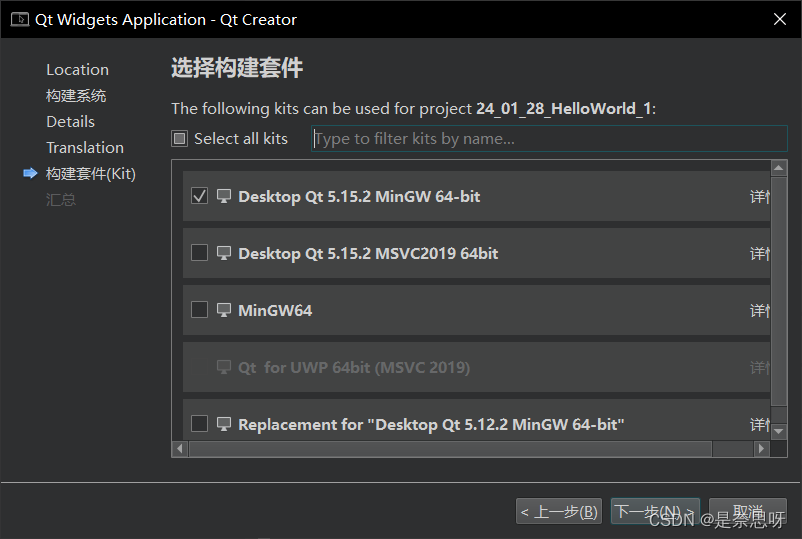Click the vertical scrollbar thumb of kit list
Viewport: 802px width, 539px height.
778,291
